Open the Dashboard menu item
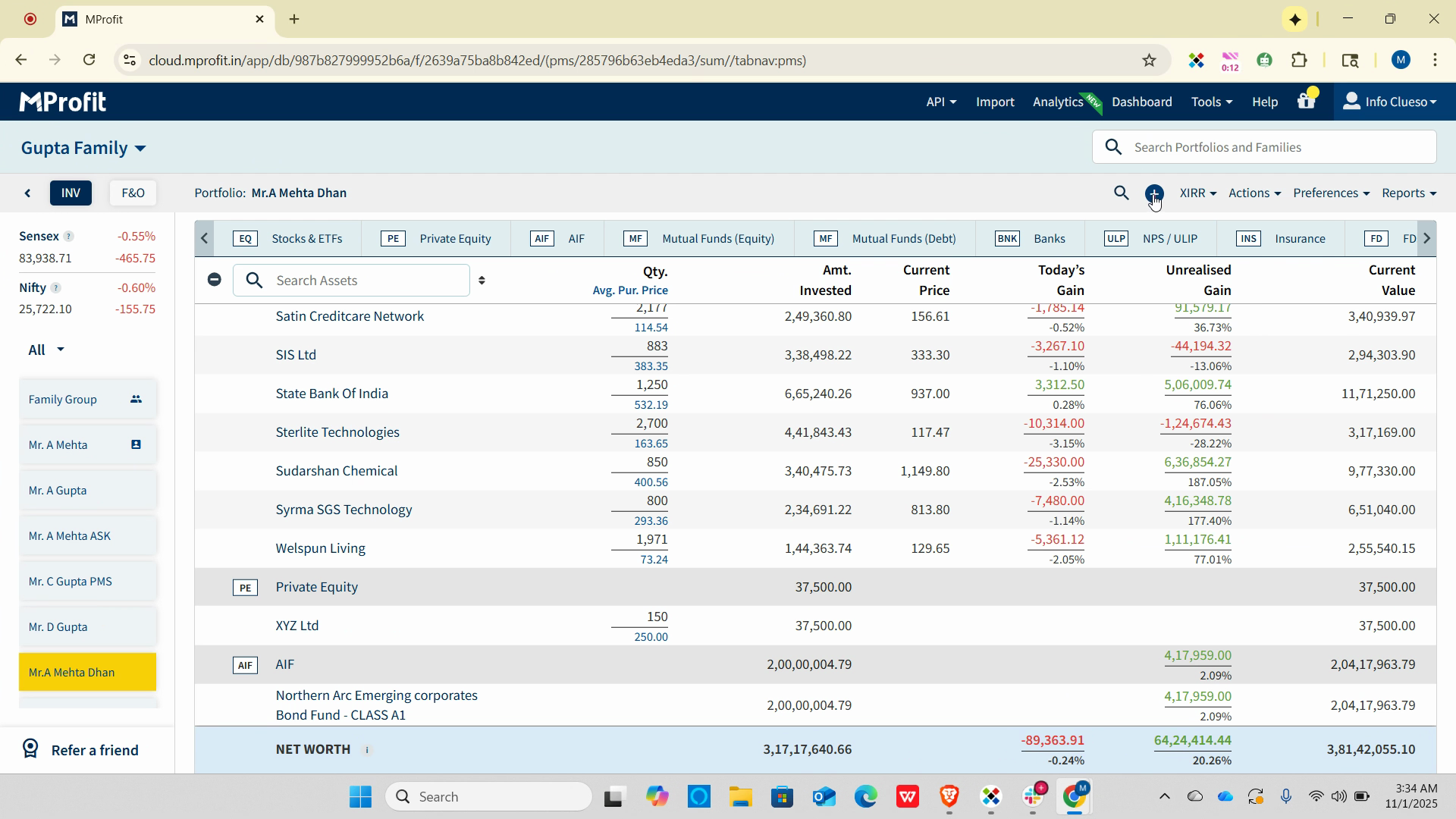 tap(1141, 102)
